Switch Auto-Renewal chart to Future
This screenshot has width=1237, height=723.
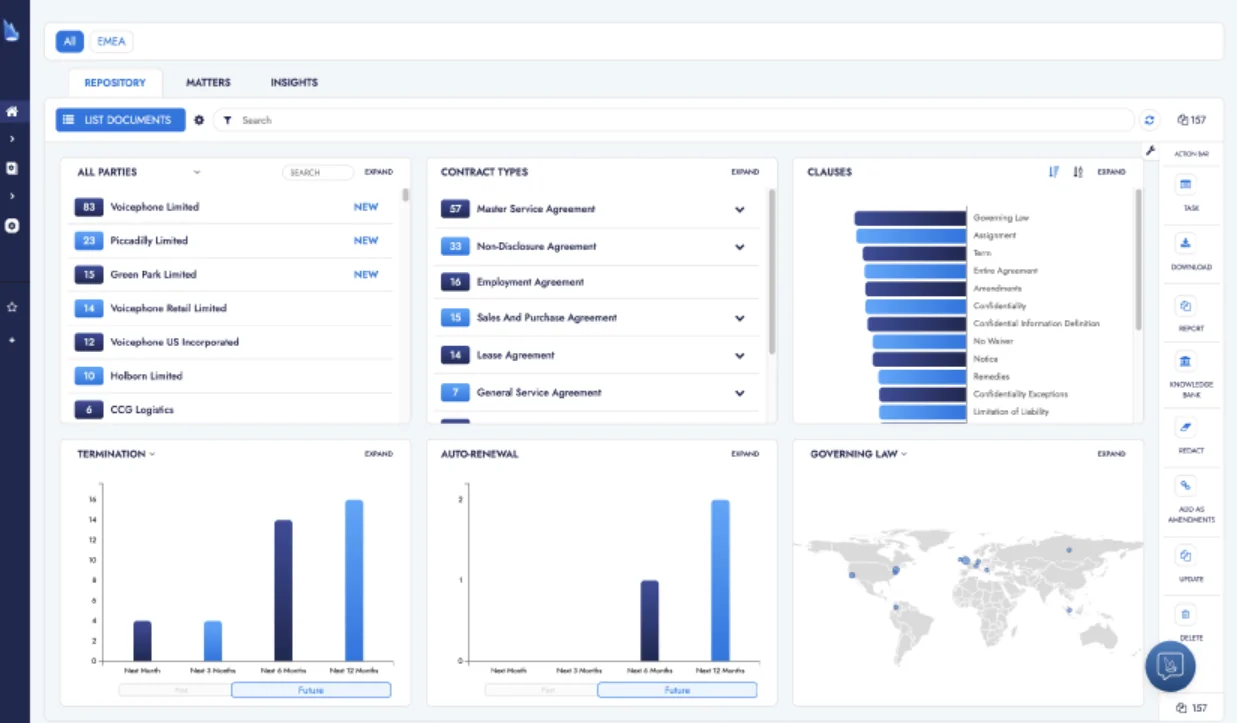coord(677,690)
